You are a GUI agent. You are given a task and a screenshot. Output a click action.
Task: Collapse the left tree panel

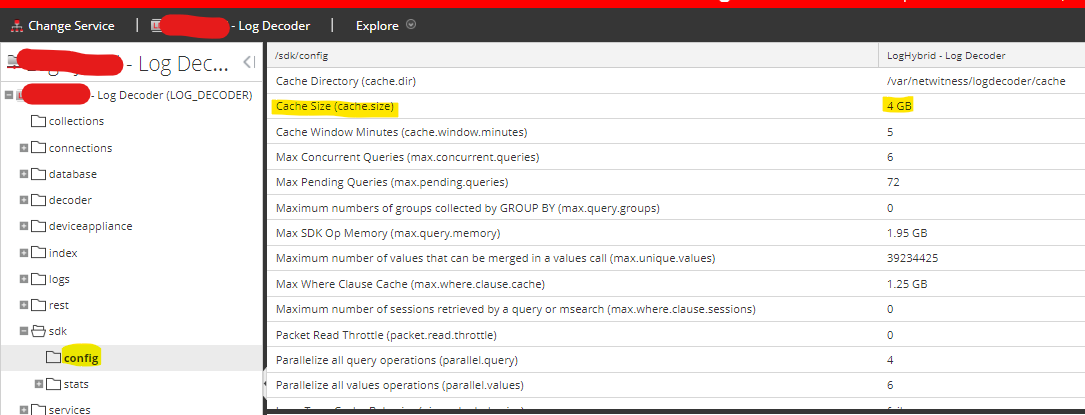tap(249, 63)
